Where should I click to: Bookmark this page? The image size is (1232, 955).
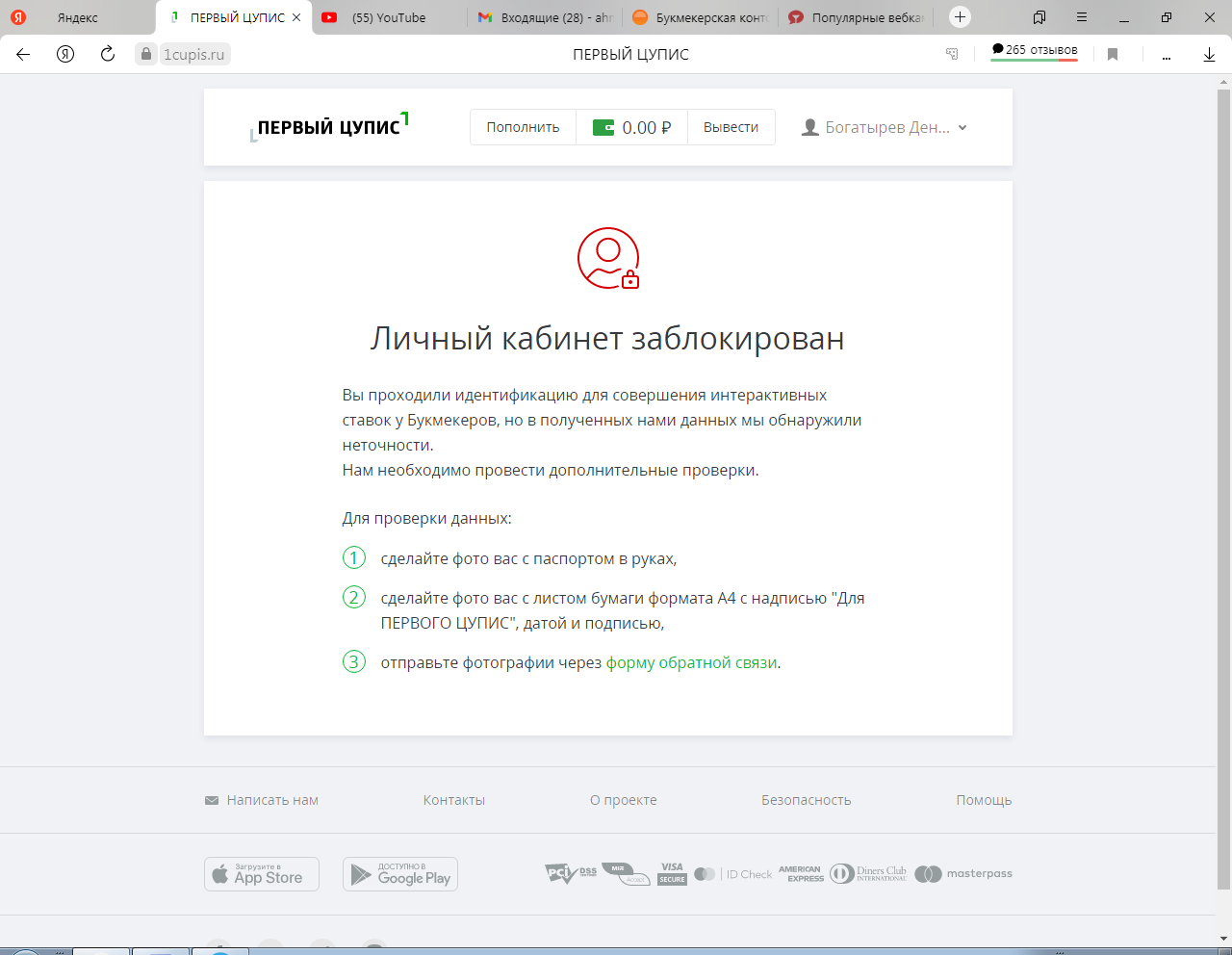pos(1113,55)
